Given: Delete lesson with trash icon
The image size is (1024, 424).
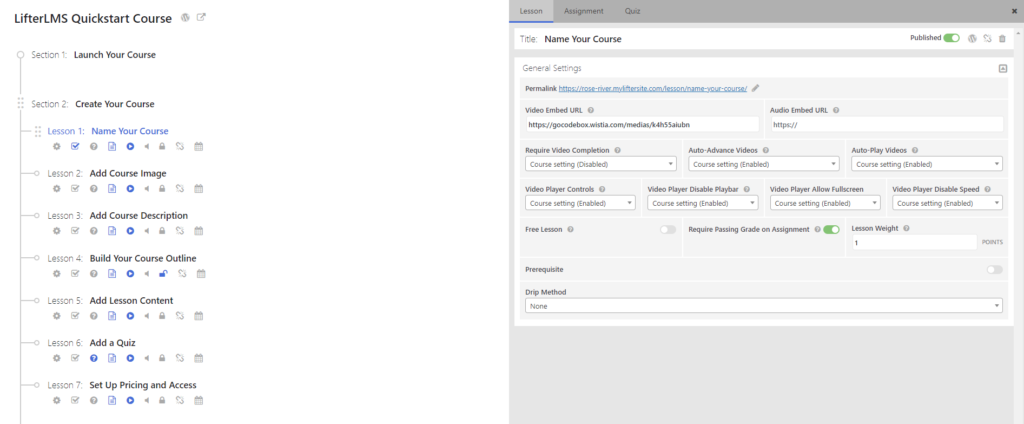Looking at the screenshot, I should [x=1002, y=39].
